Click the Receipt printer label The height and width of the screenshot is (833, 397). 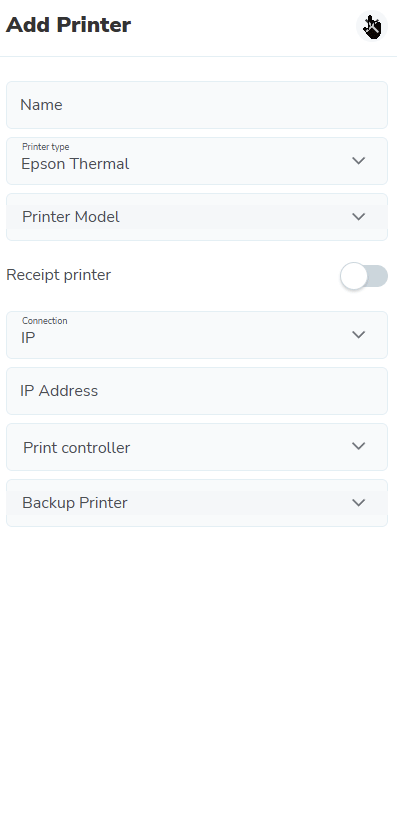58,275
